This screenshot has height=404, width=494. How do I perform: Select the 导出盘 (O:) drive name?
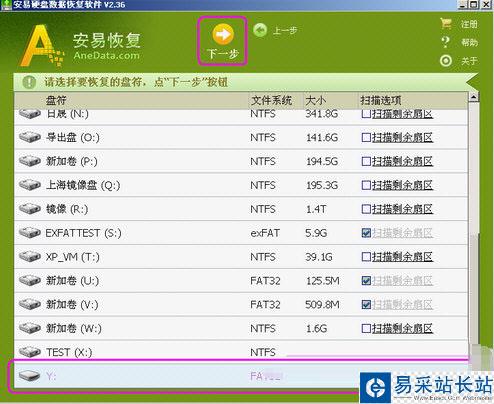(73, 137)
